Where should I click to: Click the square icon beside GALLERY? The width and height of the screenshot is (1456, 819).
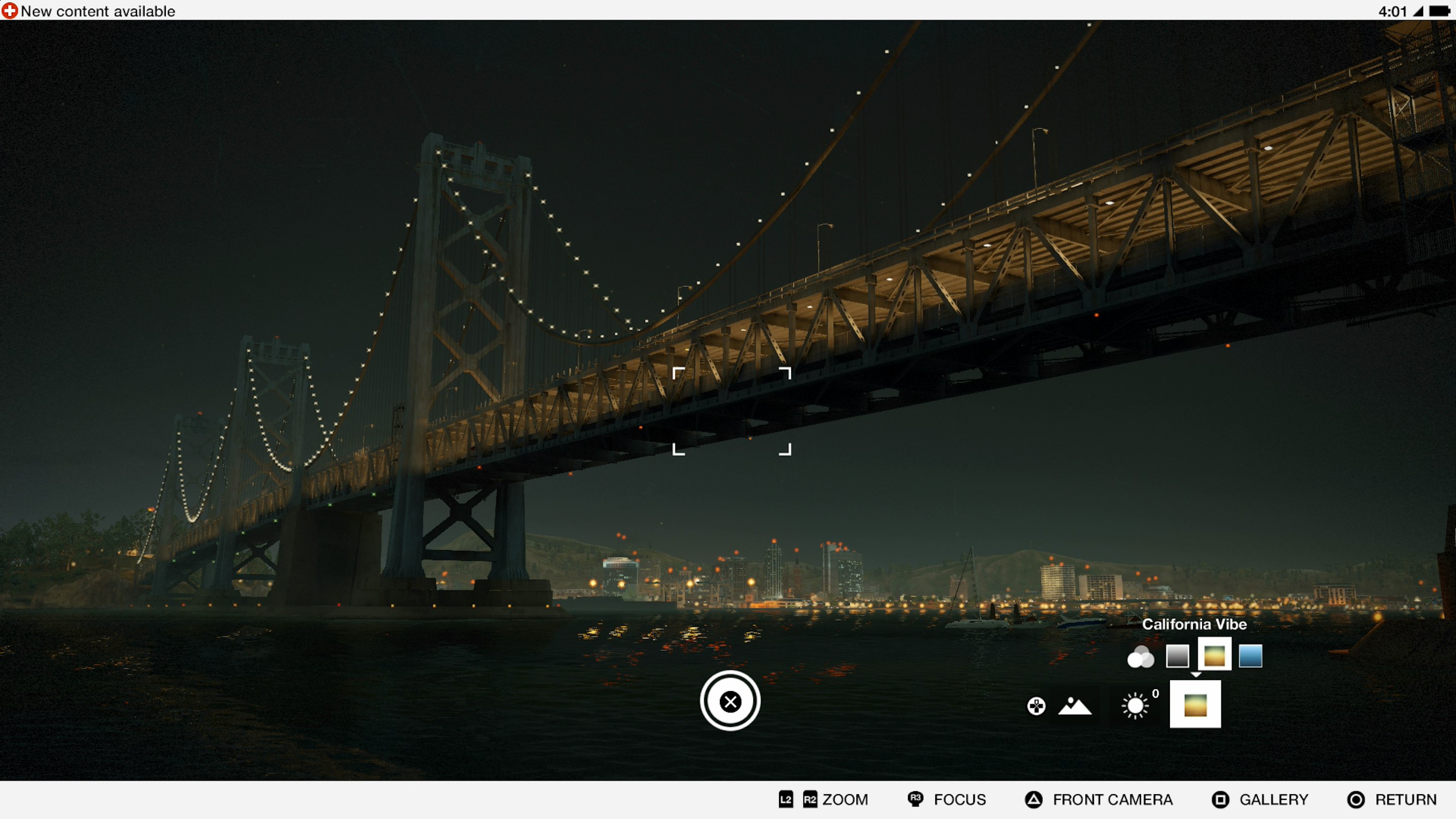click(x=1220, y=800)
